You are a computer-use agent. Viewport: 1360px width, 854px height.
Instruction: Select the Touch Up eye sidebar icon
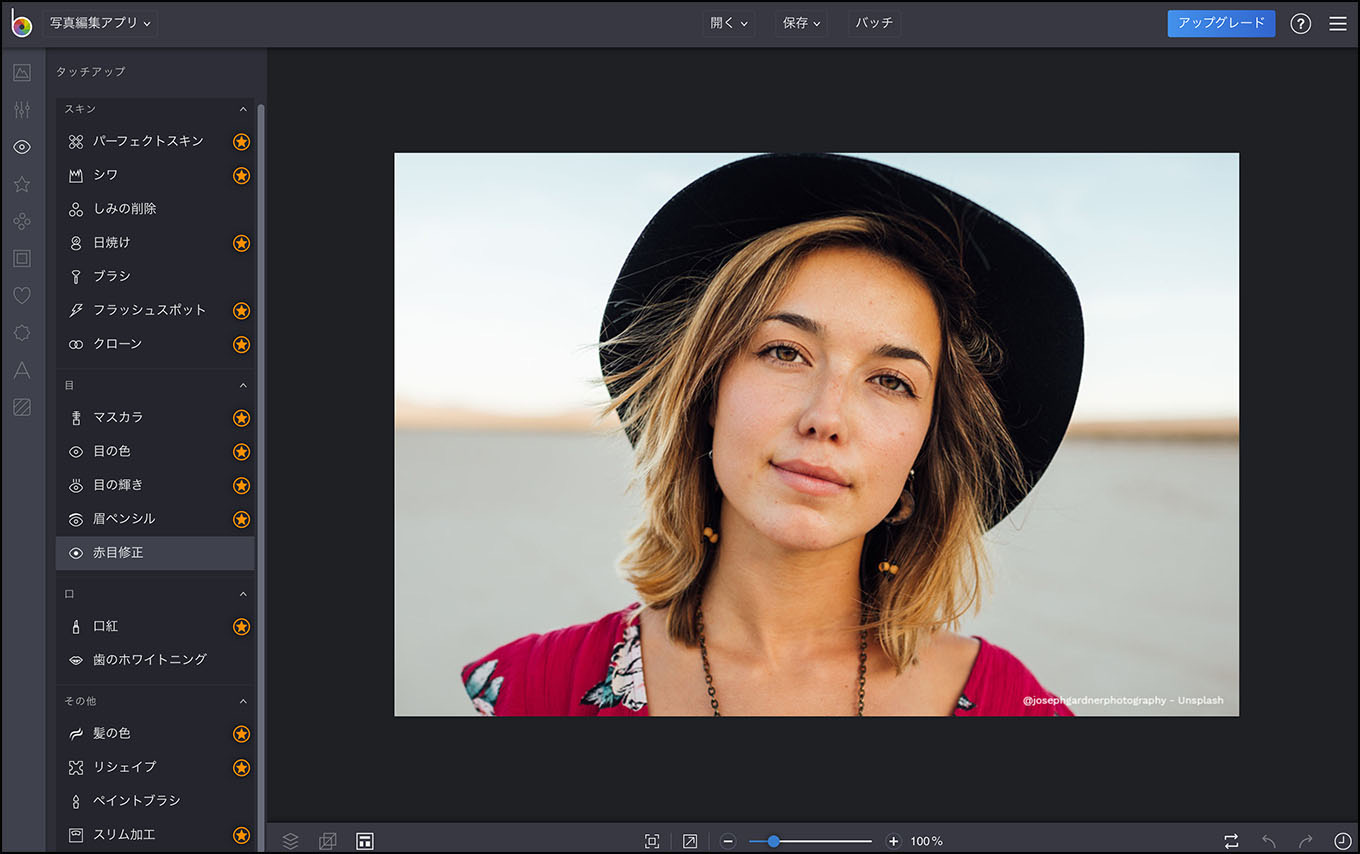22,147
